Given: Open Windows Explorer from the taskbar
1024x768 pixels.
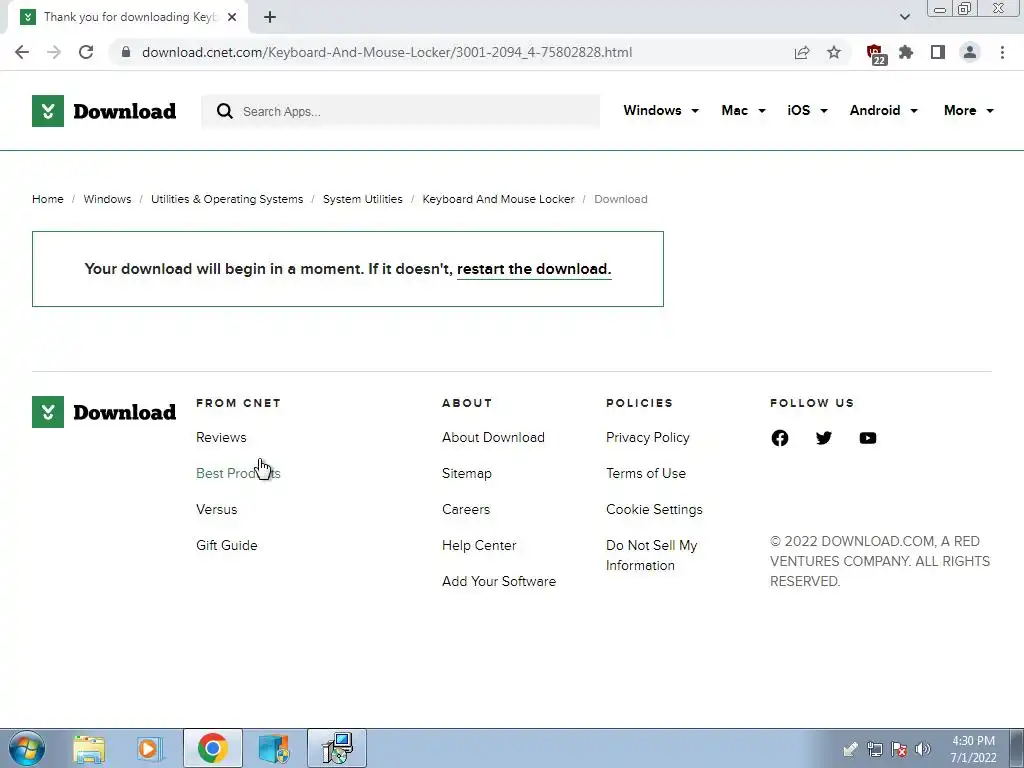Looking at the screenshot, I should 89,749.
